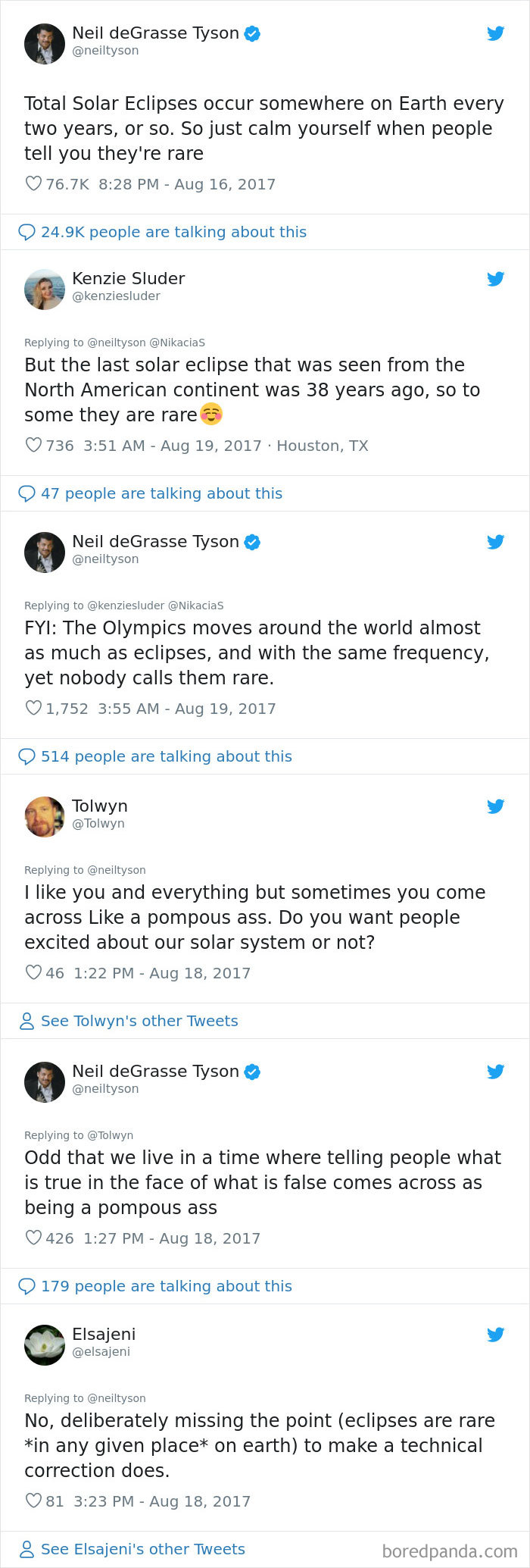This screenshot has width=530, height=1568.
Task: Like the Olympics comparison tweet
Action: (33, 708)
